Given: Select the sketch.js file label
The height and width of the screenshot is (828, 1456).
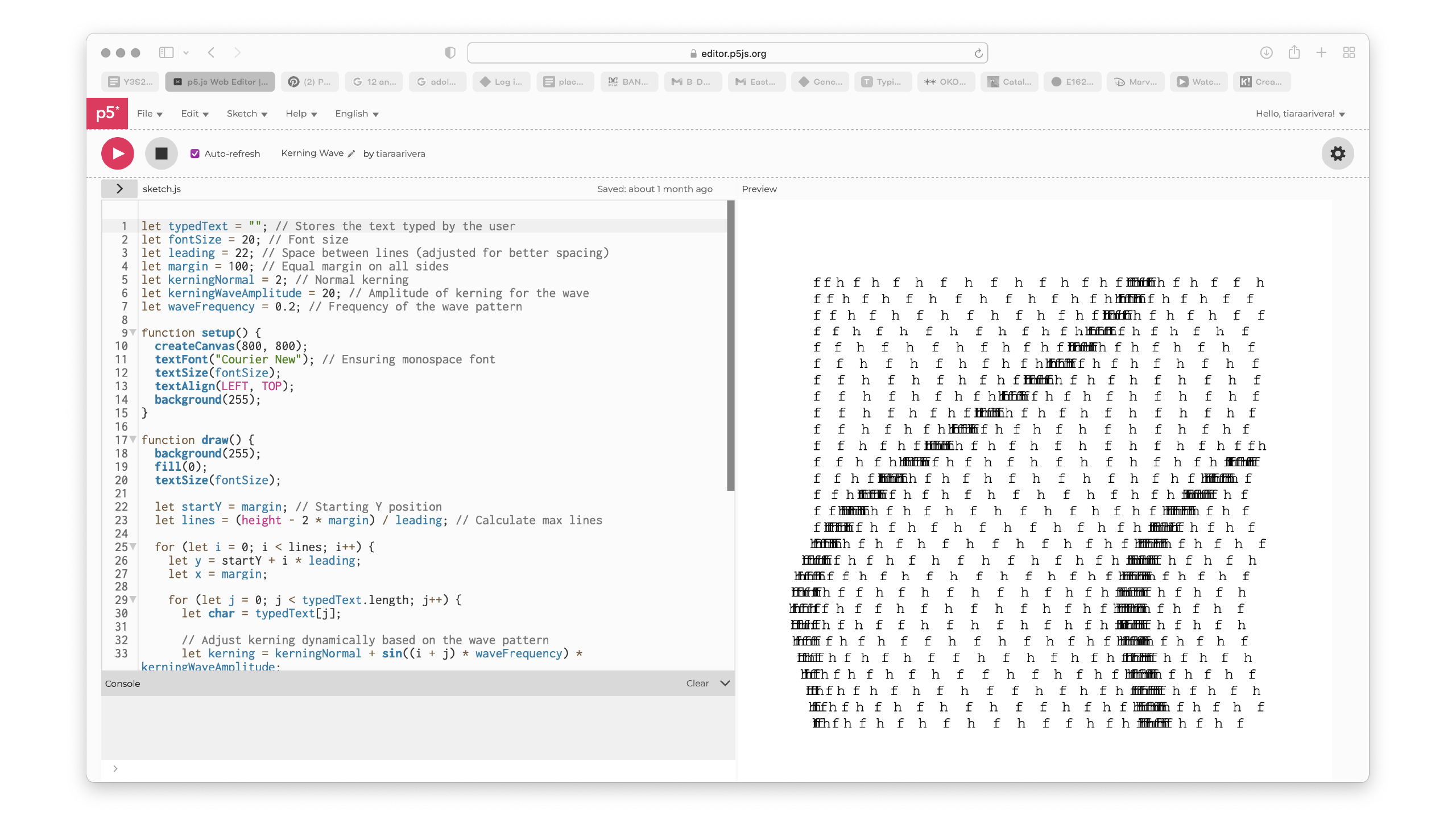Looking at the screenshot, I should pyautogui.click(x=162, y=189).
